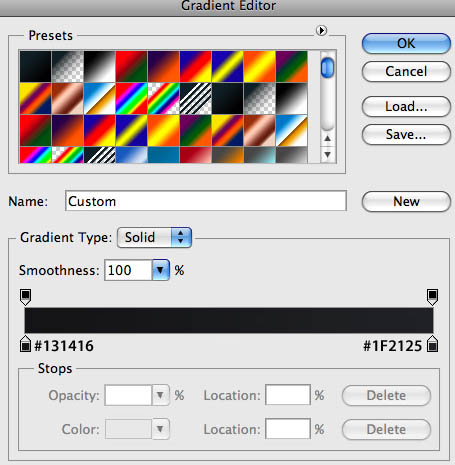
Task: Click the presets scrollbar thumb
Action: [327, 68]
